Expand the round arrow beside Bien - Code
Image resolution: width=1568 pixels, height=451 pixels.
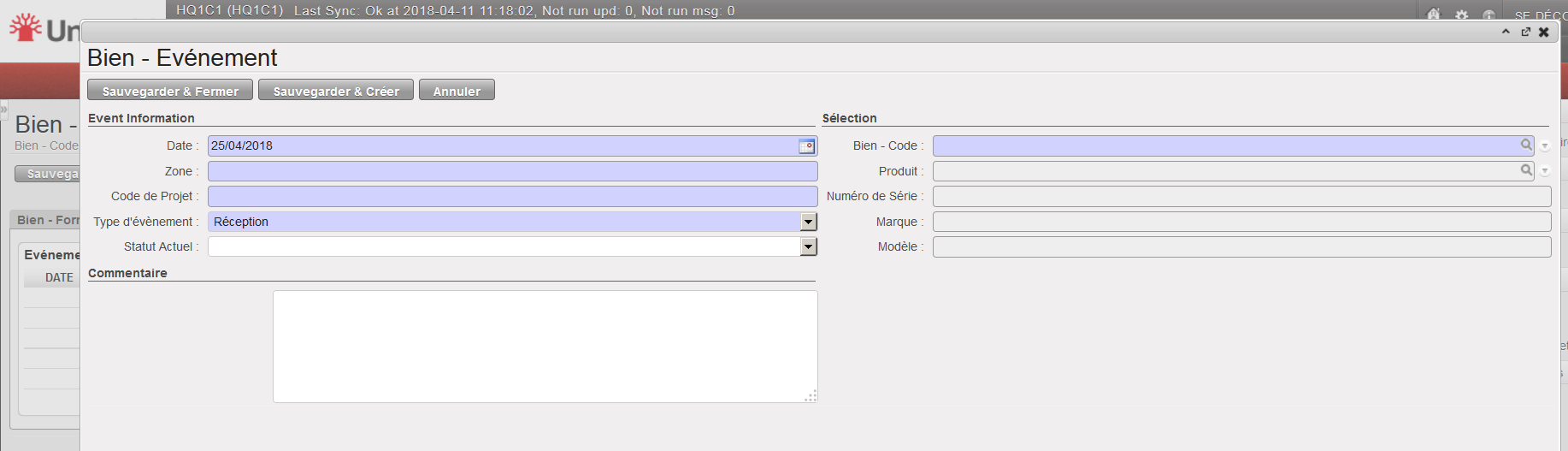click(1545, 146)
